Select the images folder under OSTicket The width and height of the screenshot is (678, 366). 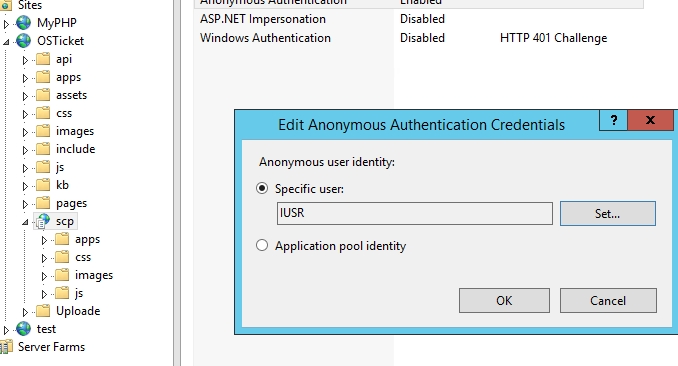(x=75, y=131)
